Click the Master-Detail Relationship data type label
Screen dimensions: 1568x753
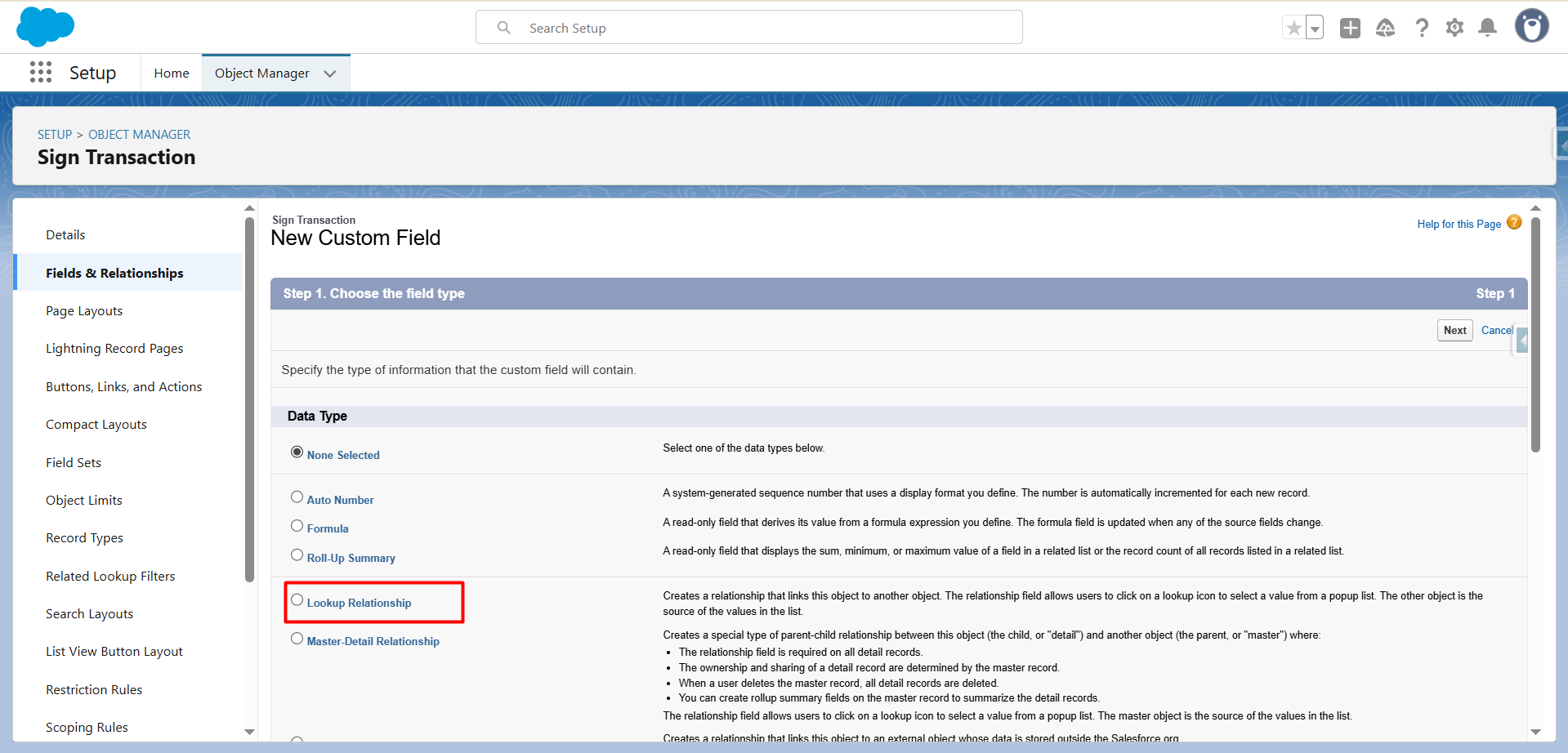(373, 642)
